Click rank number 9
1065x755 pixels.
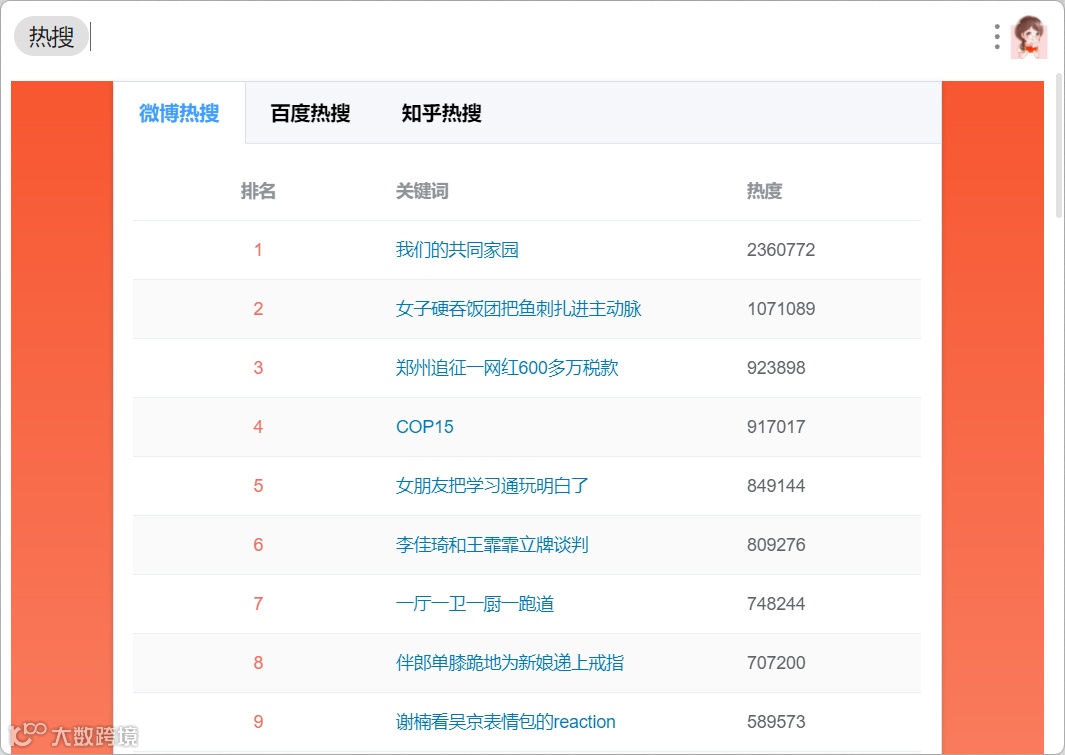[258, 722]
